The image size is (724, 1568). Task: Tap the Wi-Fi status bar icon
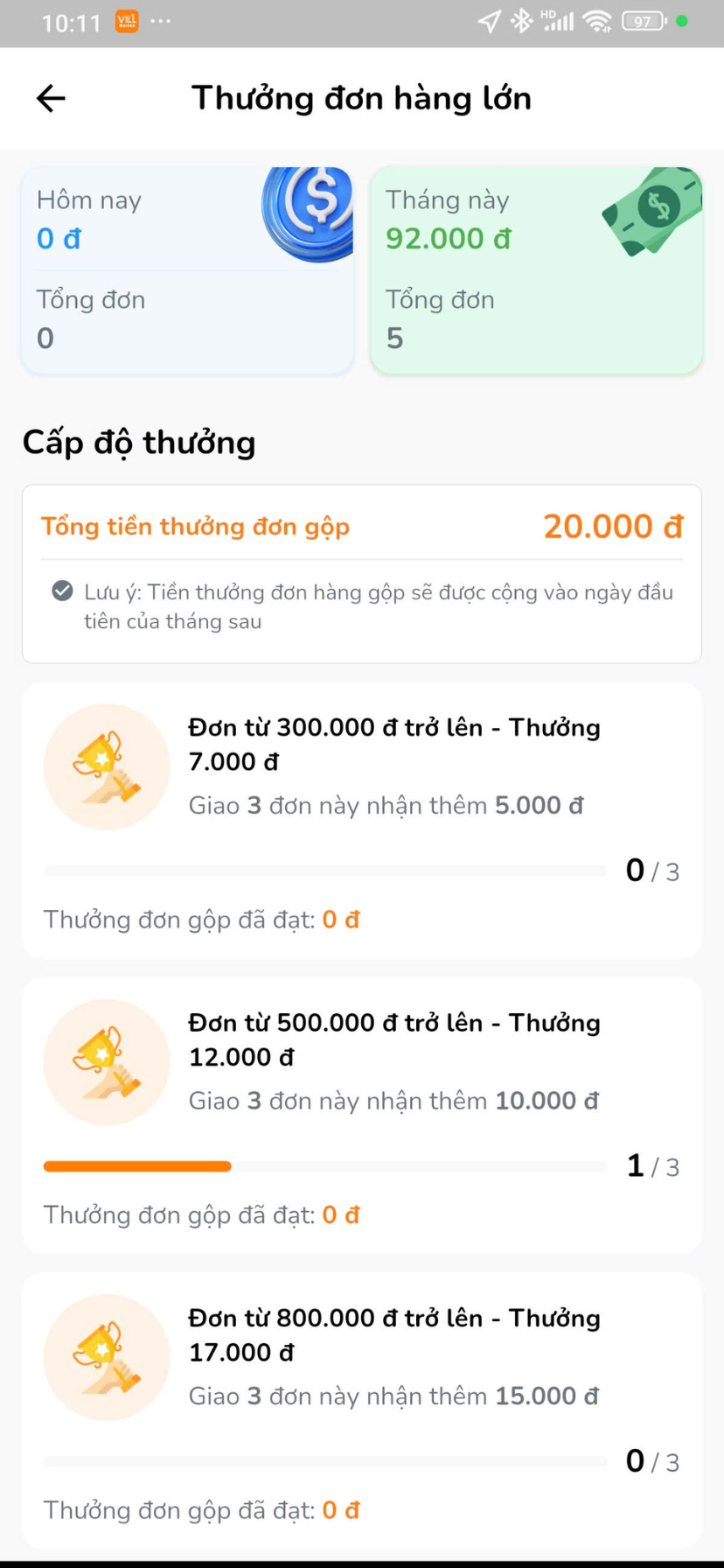point(597,21)
